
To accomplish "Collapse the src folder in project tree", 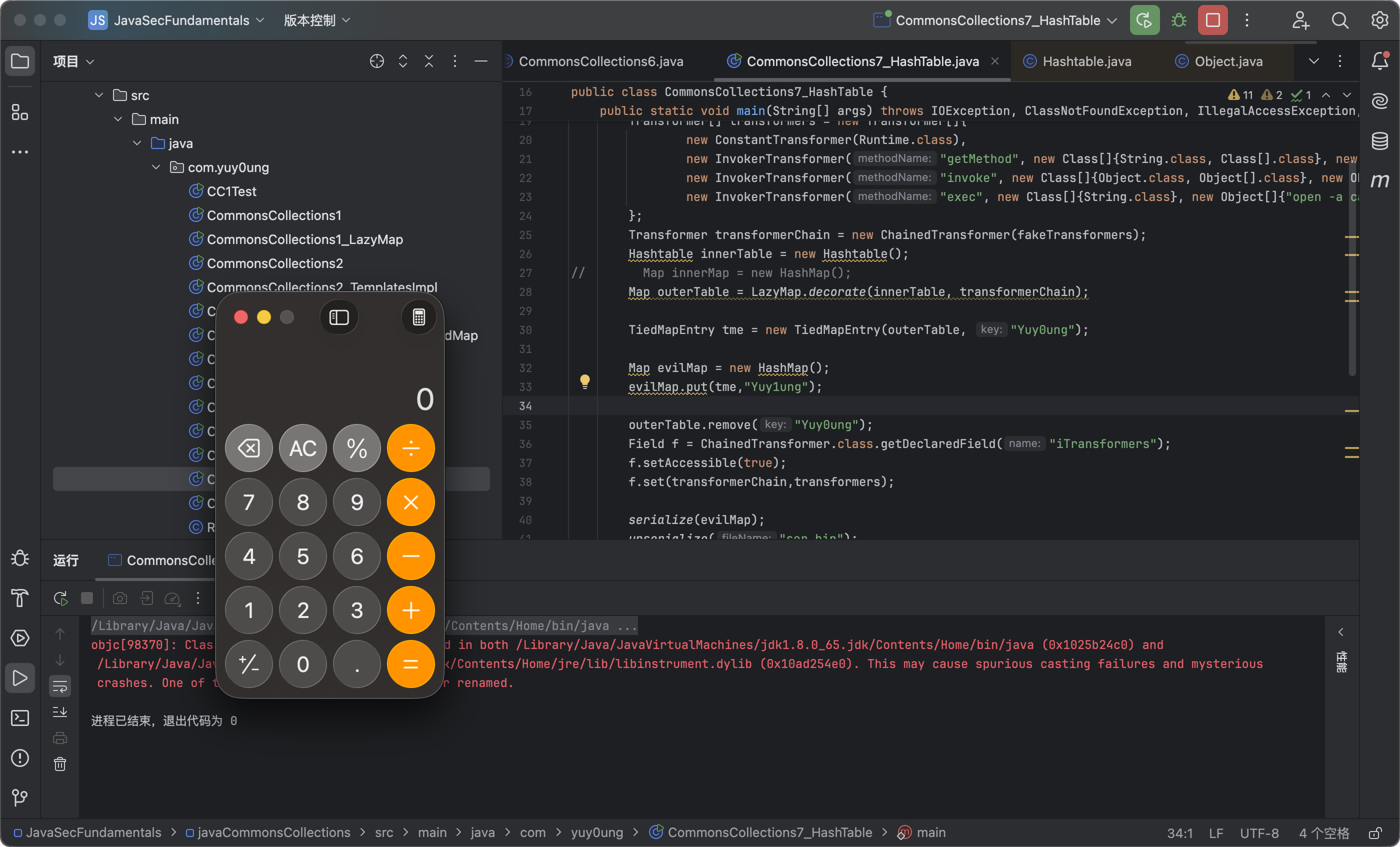I will tap(99, 95).
